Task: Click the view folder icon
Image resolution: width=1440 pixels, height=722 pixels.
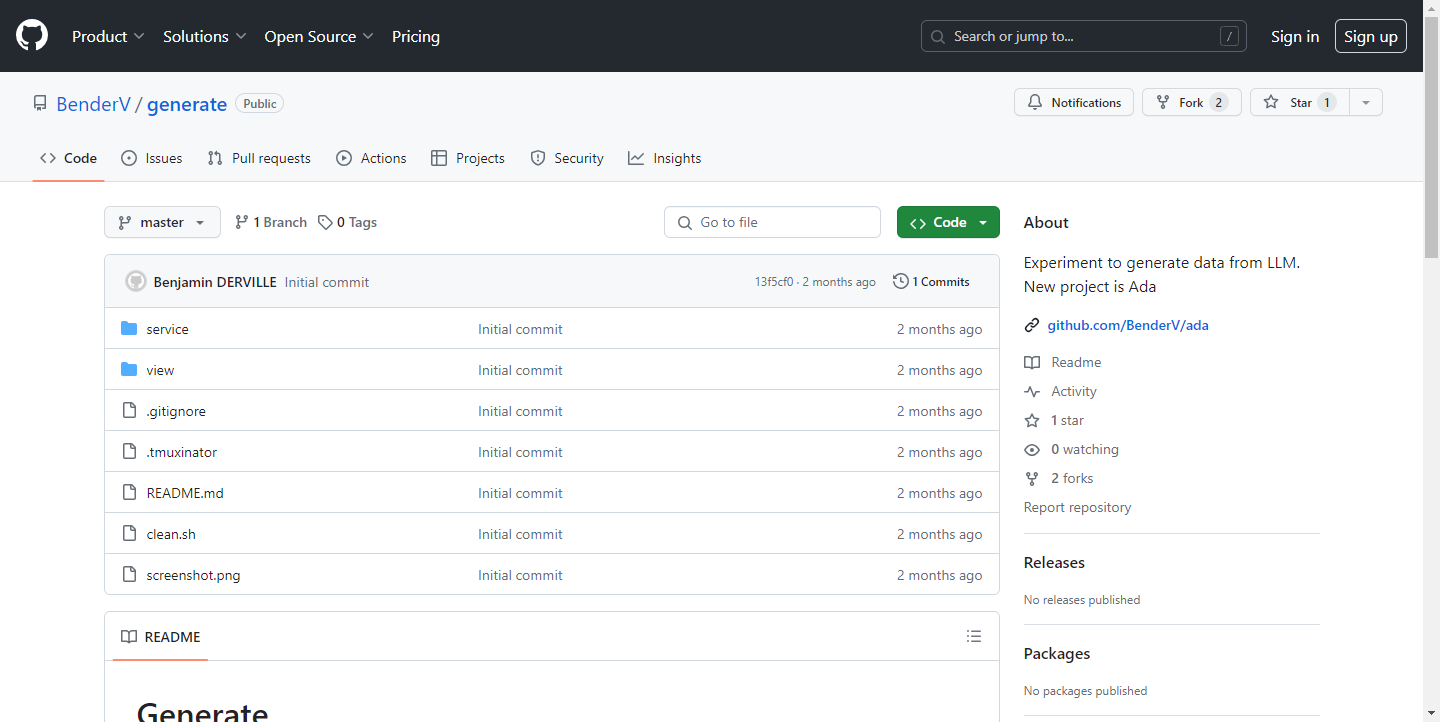Action: click(129, 370)
